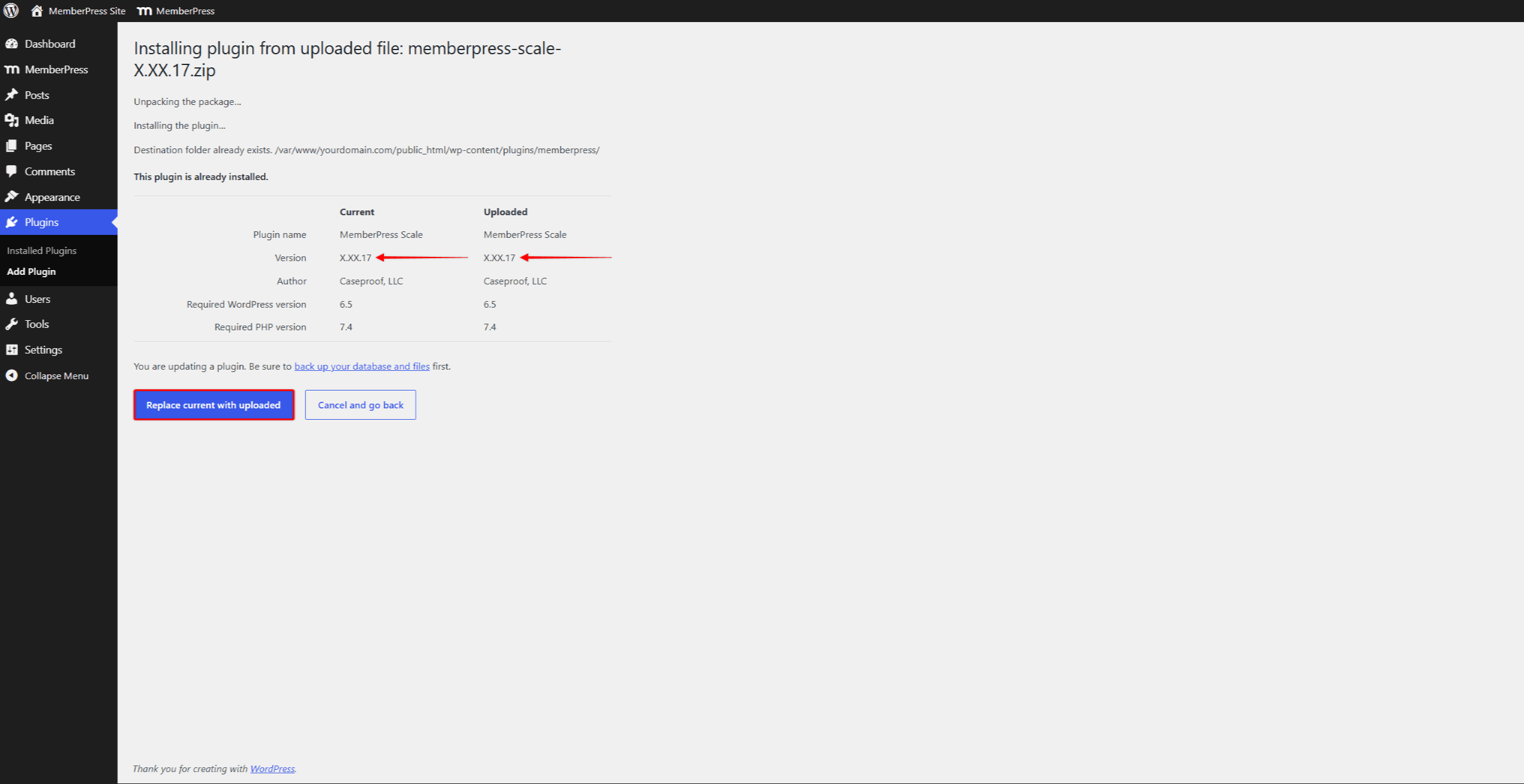Click the Tools wrench icon

click(11, 324)
